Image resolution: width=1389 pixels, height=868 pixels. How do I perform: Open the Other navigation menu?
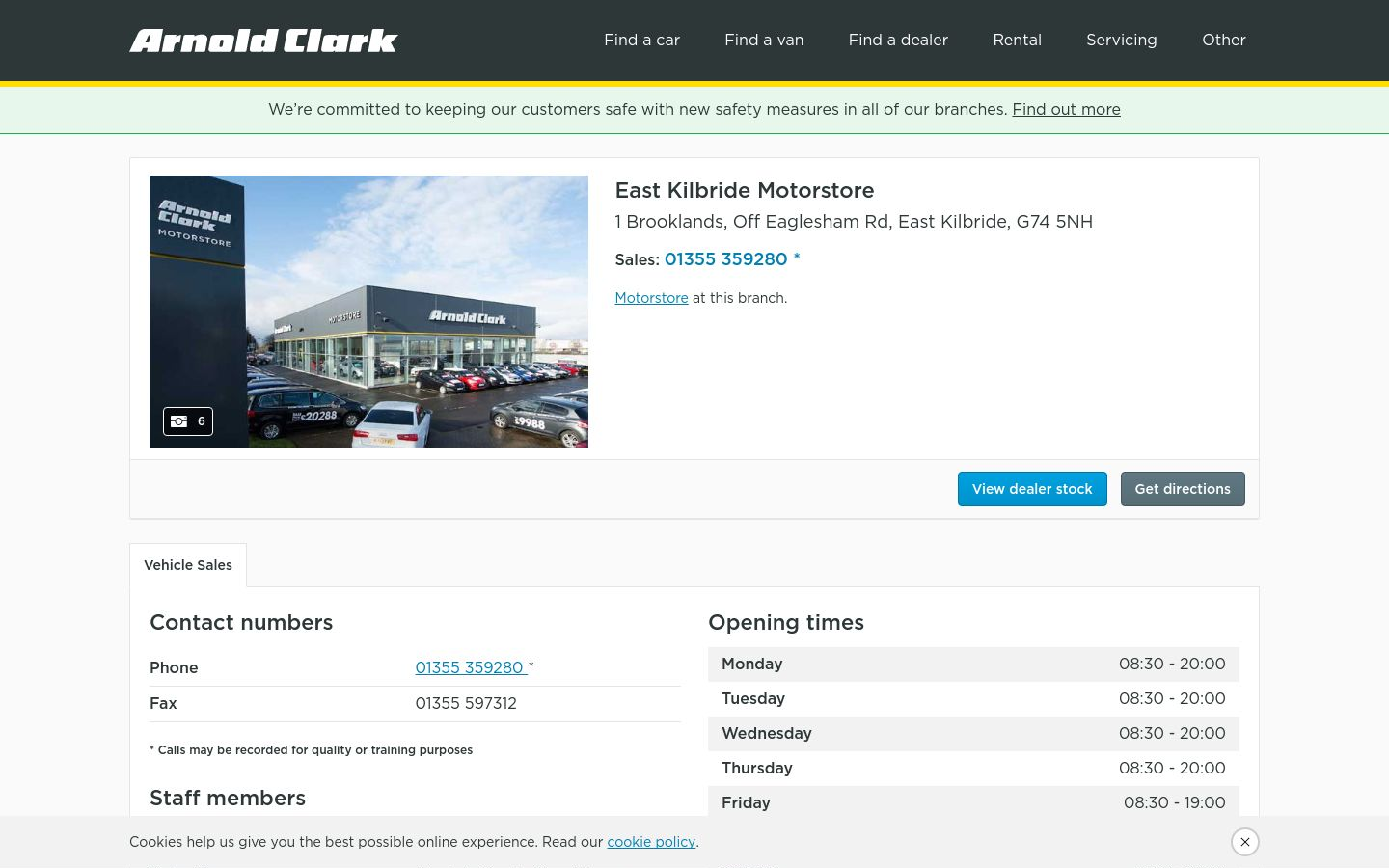[x=1223, y=40]
